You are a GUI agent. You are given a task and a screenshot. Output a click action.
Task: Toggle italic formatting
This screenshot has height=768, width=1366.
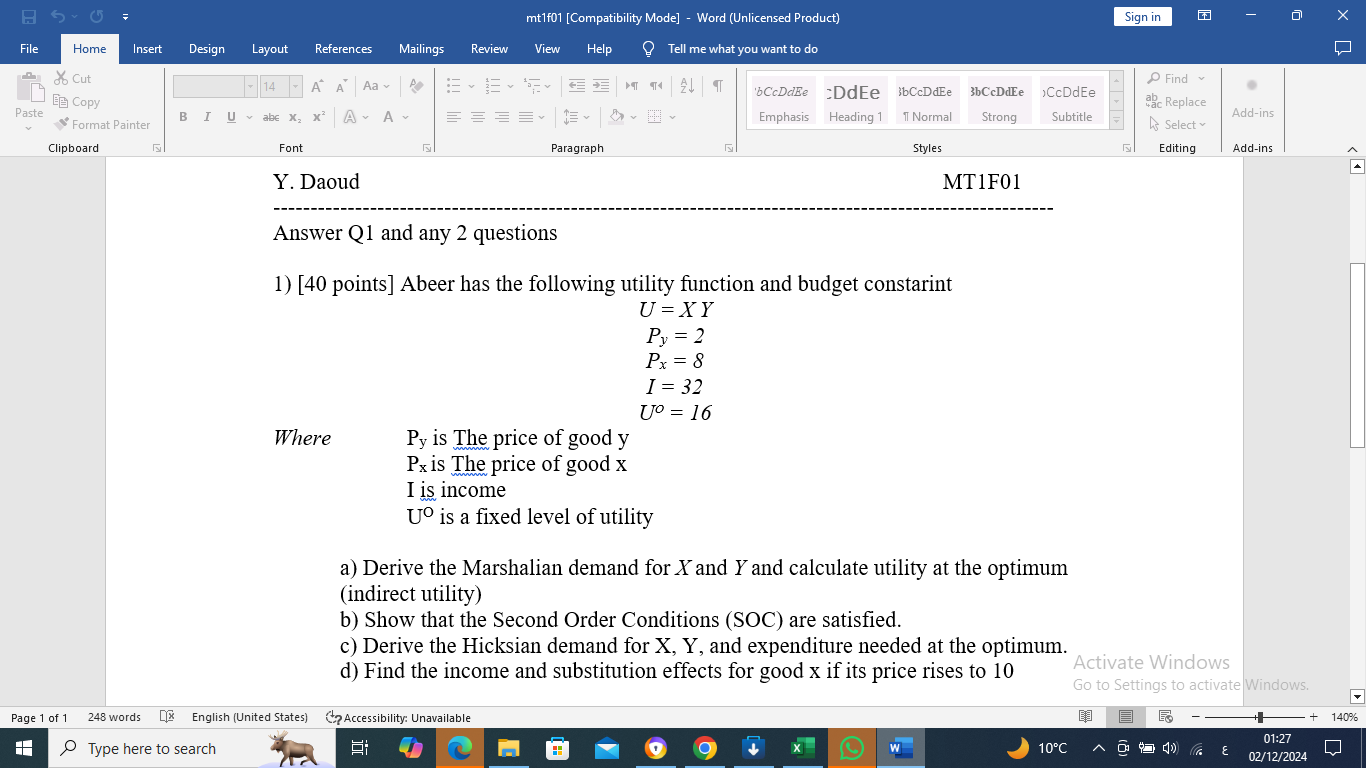pyautogui.click(x=206, y=117)
